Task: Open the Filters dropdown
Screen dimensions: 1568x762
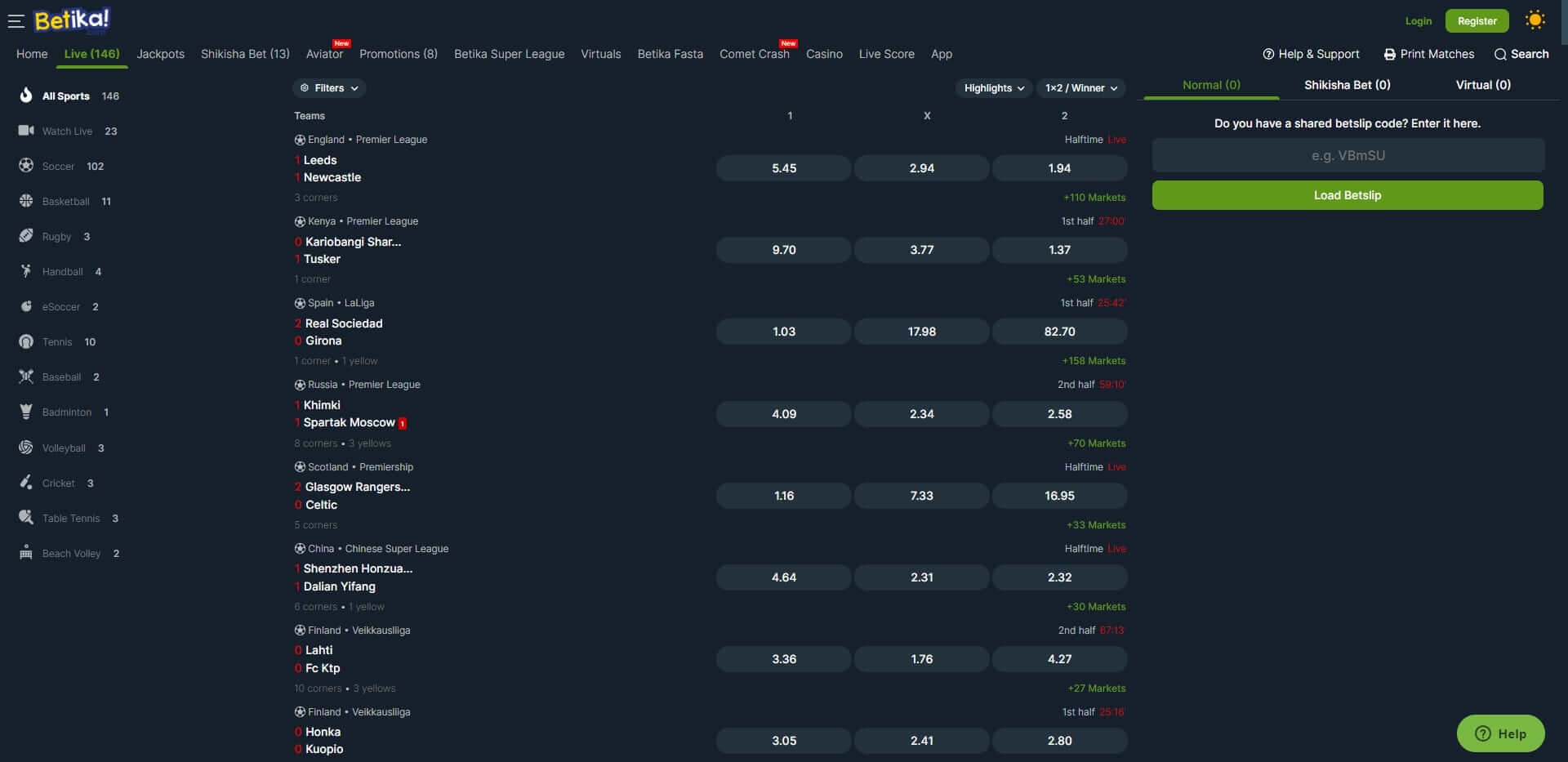Action: (x=328, y=88)
